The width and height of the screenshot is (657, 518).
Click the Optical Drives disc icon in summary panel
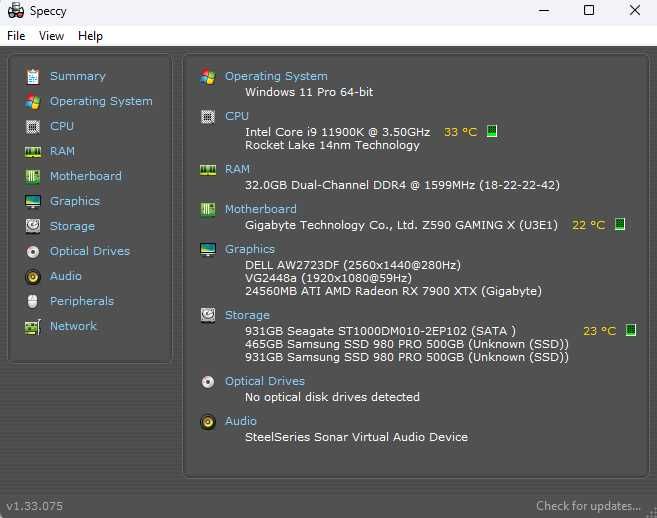(208, 382)
